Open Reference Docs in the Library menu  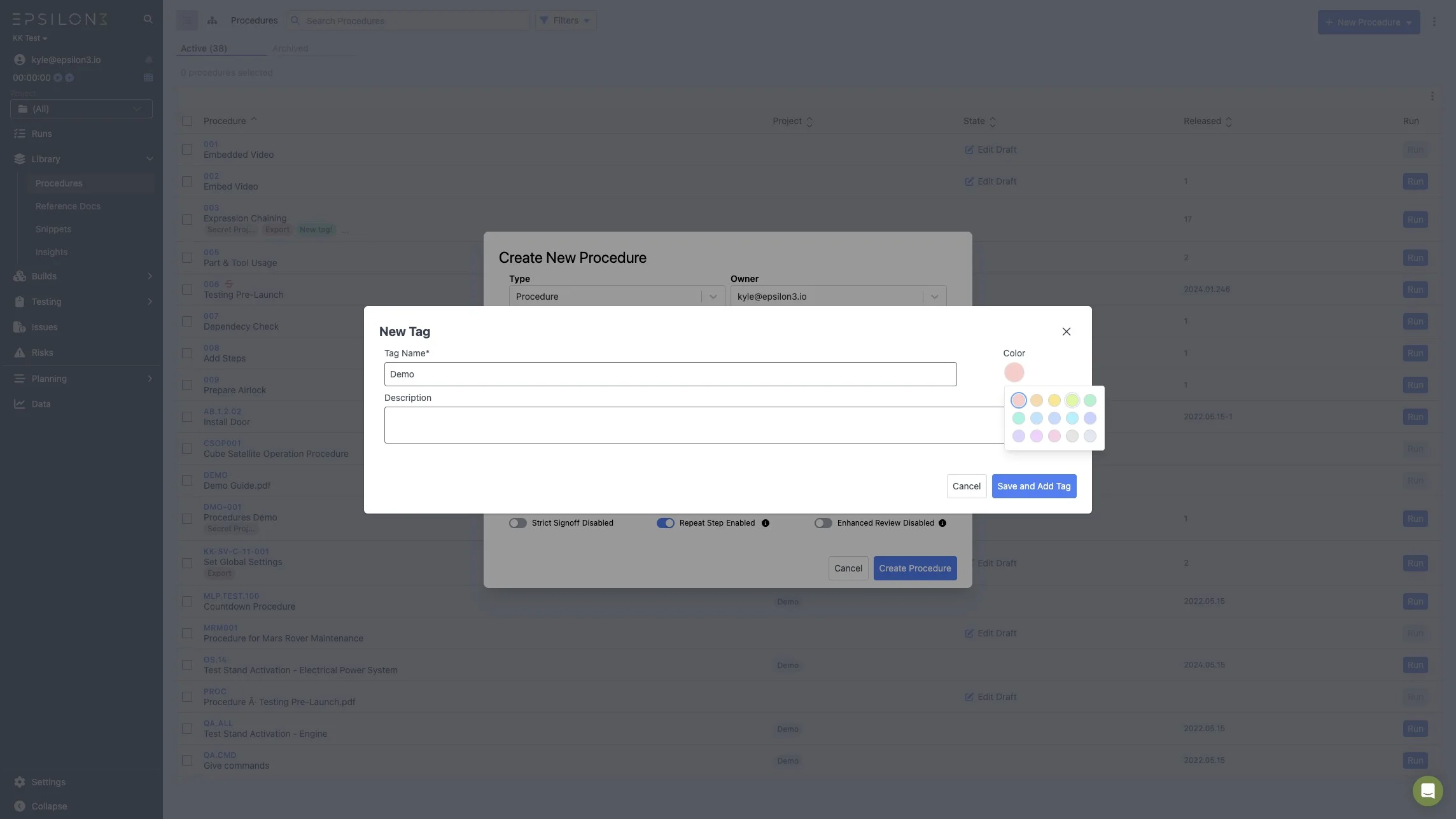tap(68, 206)
